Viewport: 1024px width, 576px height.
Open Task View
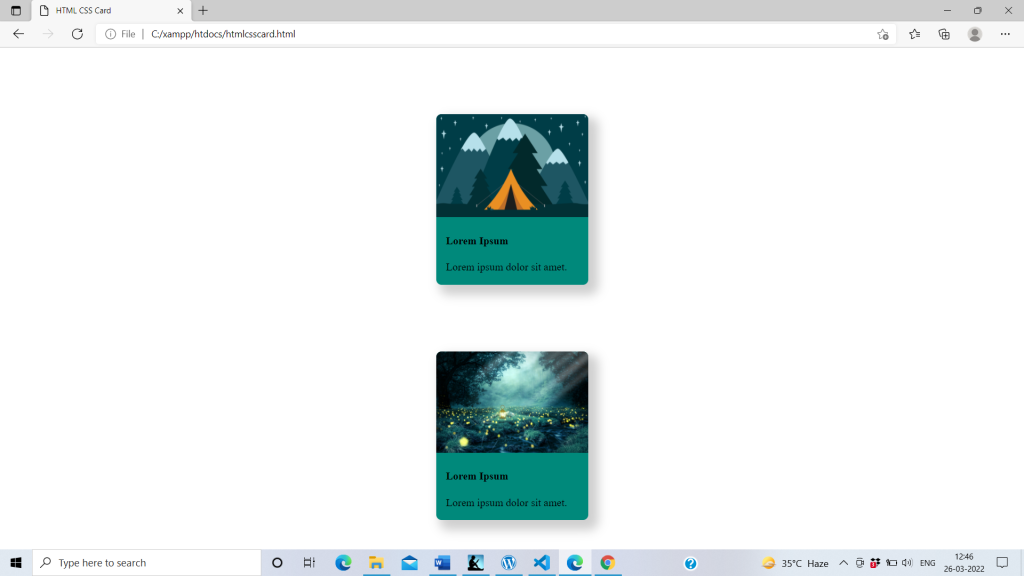click(x=310, y=562)
